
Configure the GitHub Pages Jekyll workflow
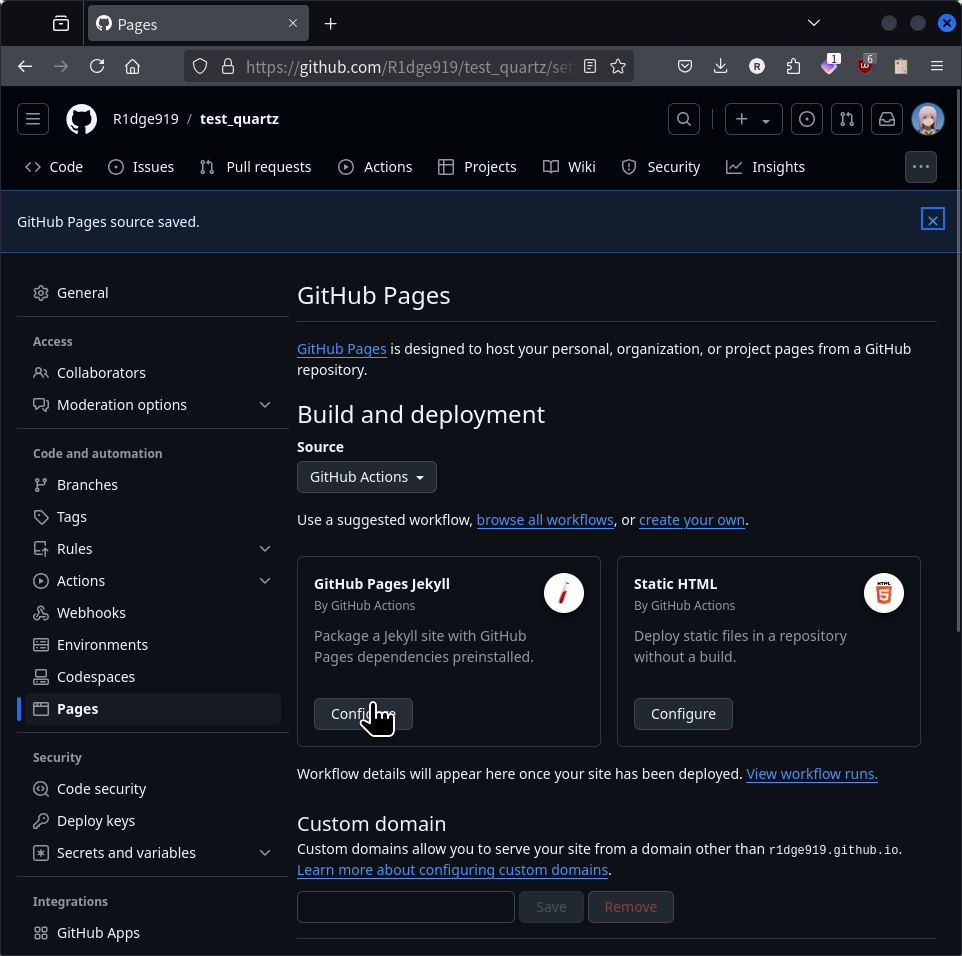pos(363,714)
